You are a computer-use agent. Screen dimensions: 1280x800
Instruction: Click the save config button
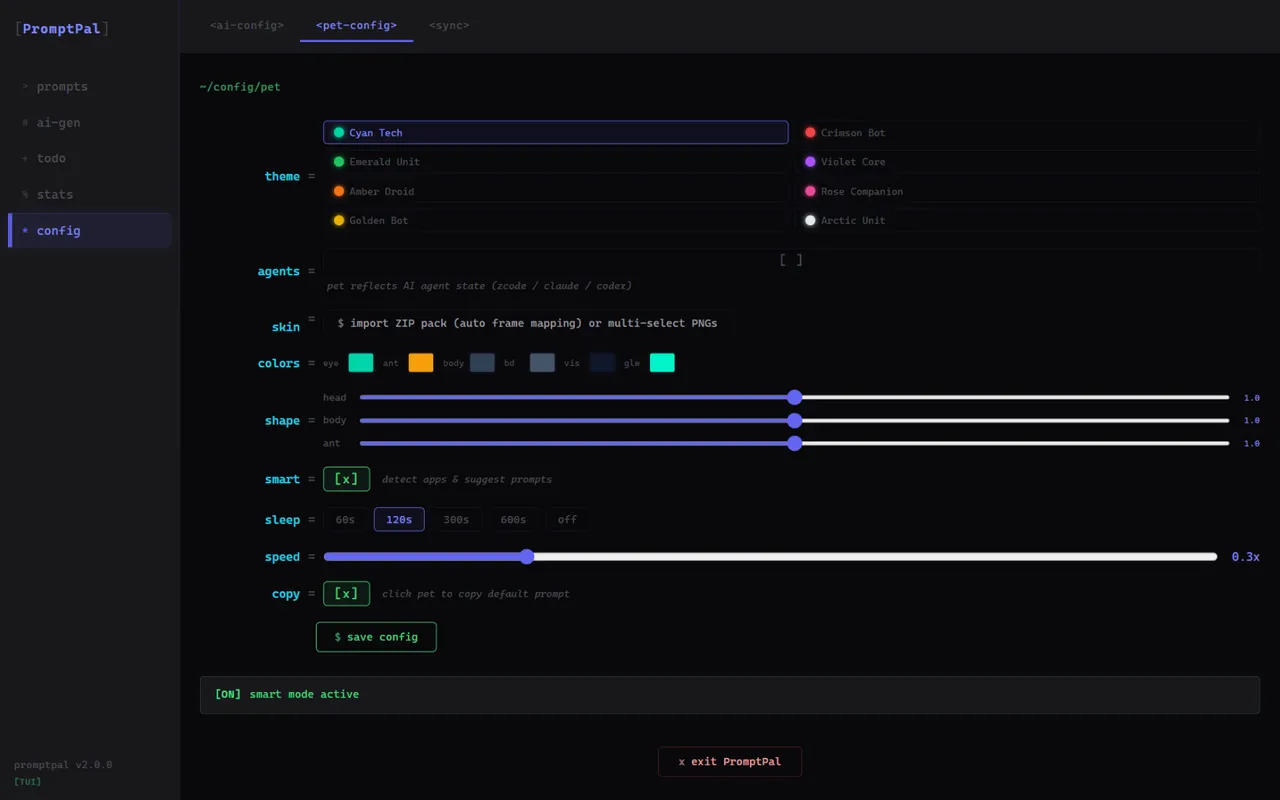pyautogui.click(x=376, y=637)
